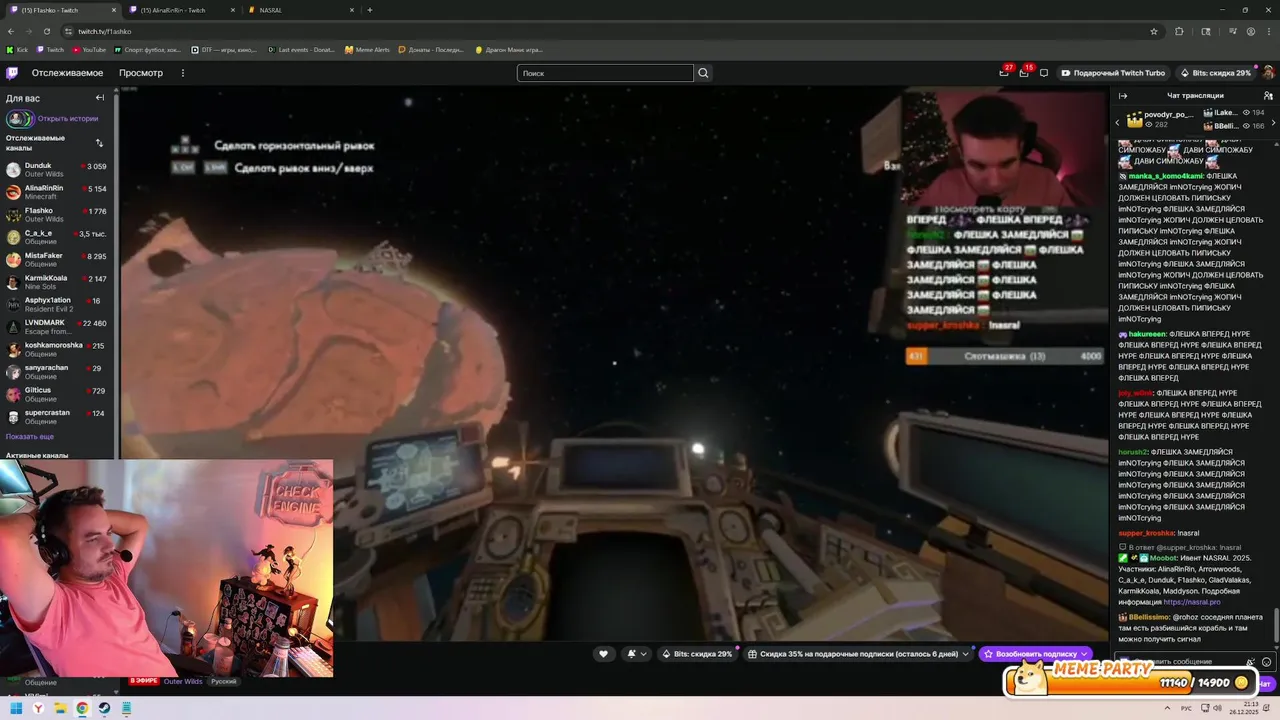Open AlinaRinRin channel in sidebar

coord(59,192)
